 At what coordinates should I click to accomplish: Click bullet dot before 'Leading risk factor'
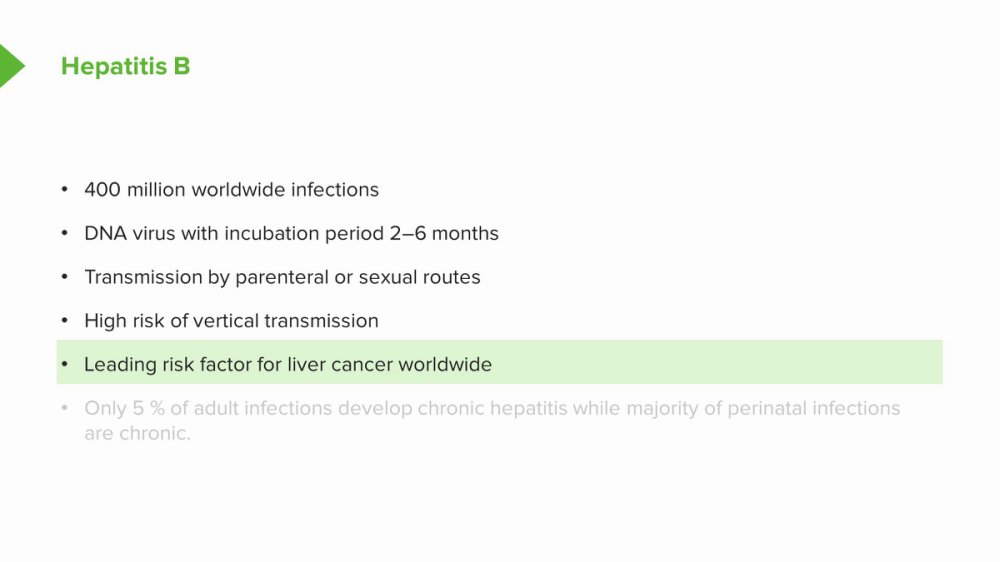64,364
